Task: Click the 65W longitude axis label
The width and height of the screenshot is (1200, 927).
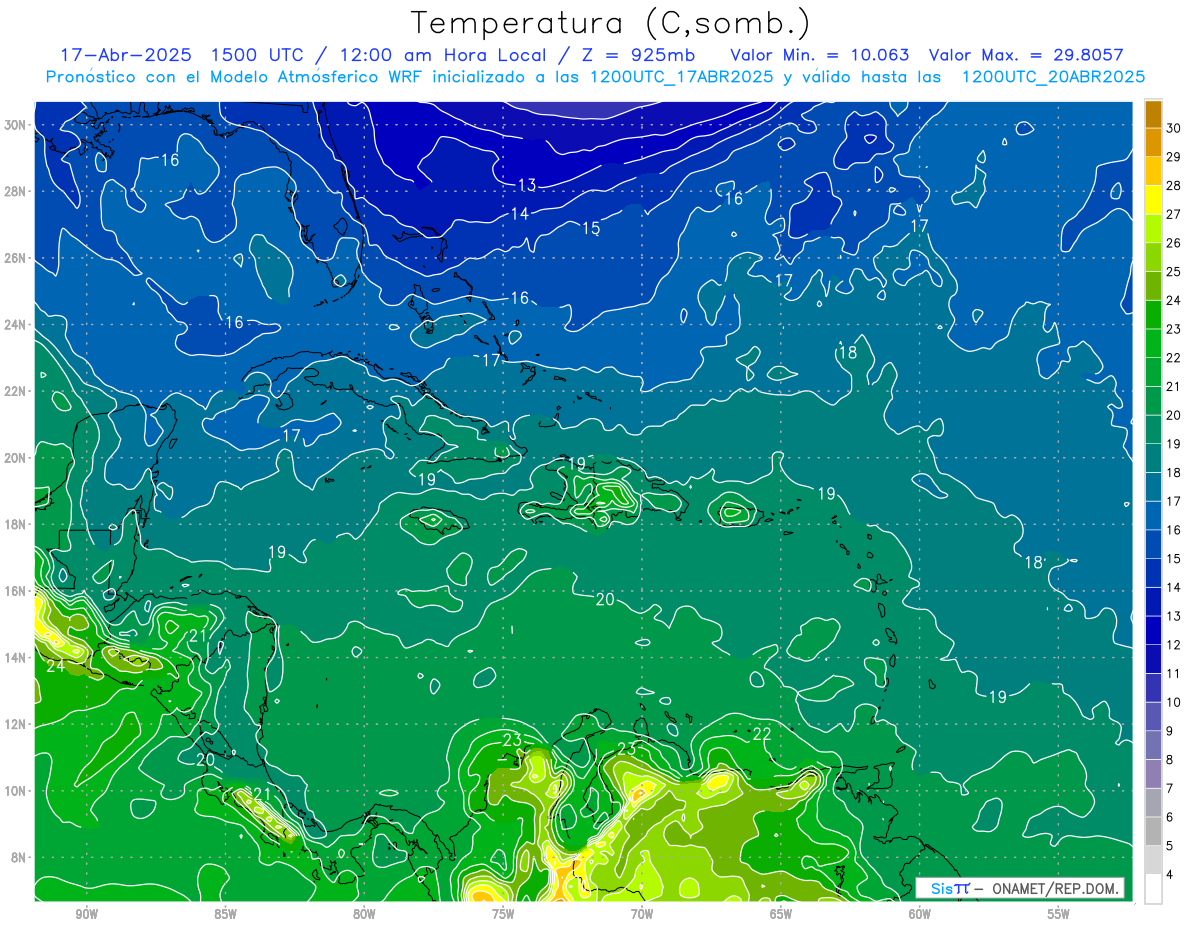Action: click(x=781, y=914)
